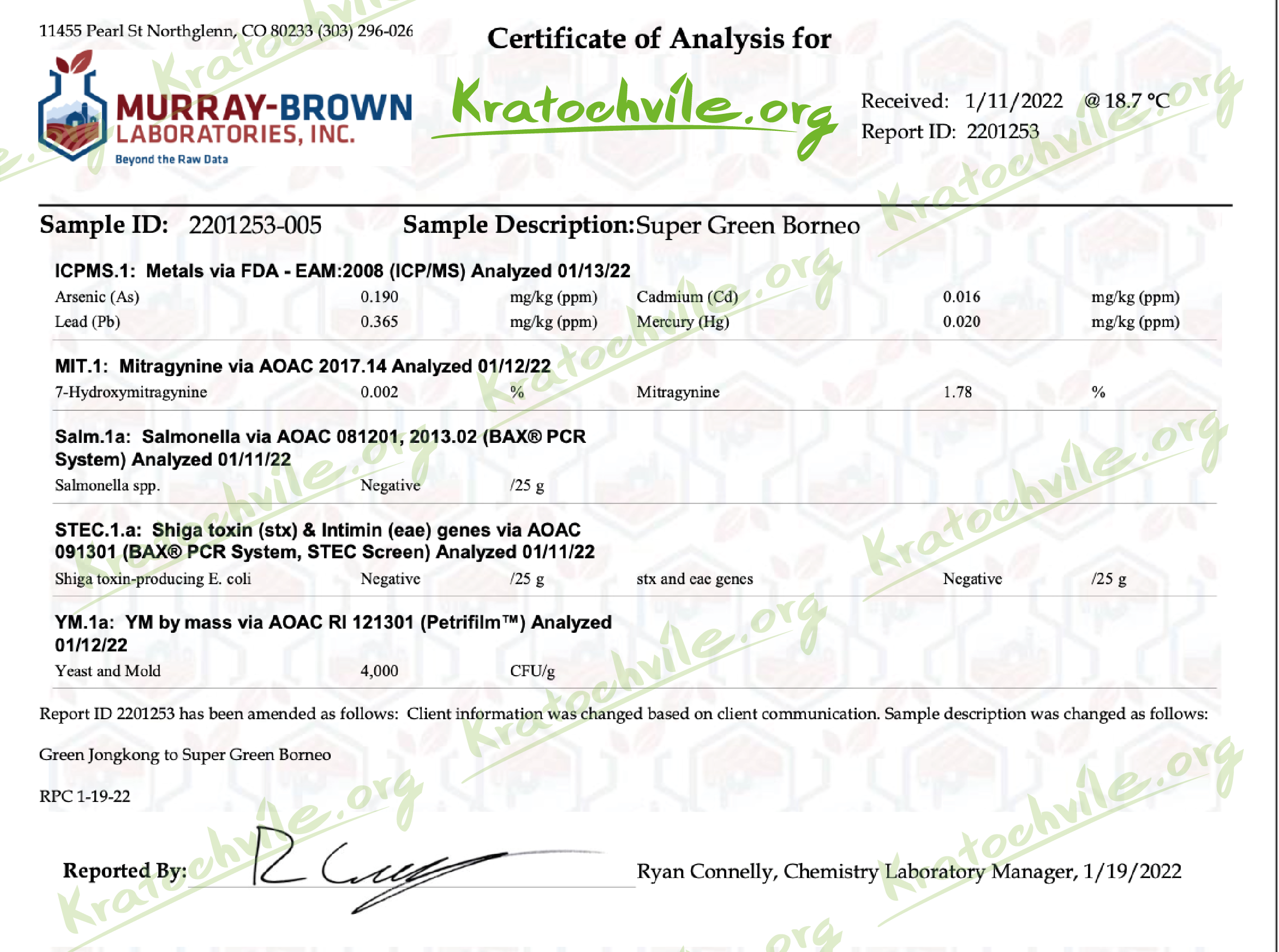Click the 'MIT.1: Mitragynine via AOAC' heading

[x=303, y=366]
